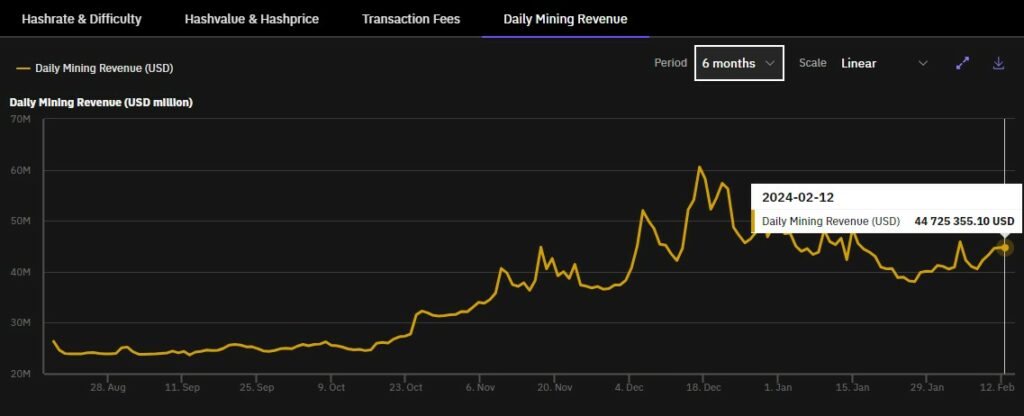Open the Transaction Fees tab
Viewport: 1024px width, 416px height.
point(411,19)
